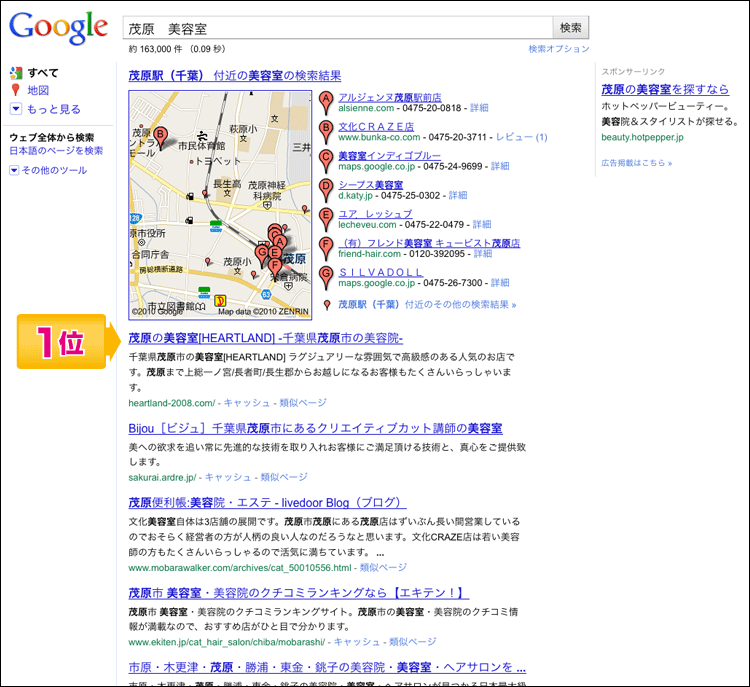Viewport: 750px width, 687px height.
Task: Open アルジェンヌ茂原駅前店 listing
Action: 390,97
